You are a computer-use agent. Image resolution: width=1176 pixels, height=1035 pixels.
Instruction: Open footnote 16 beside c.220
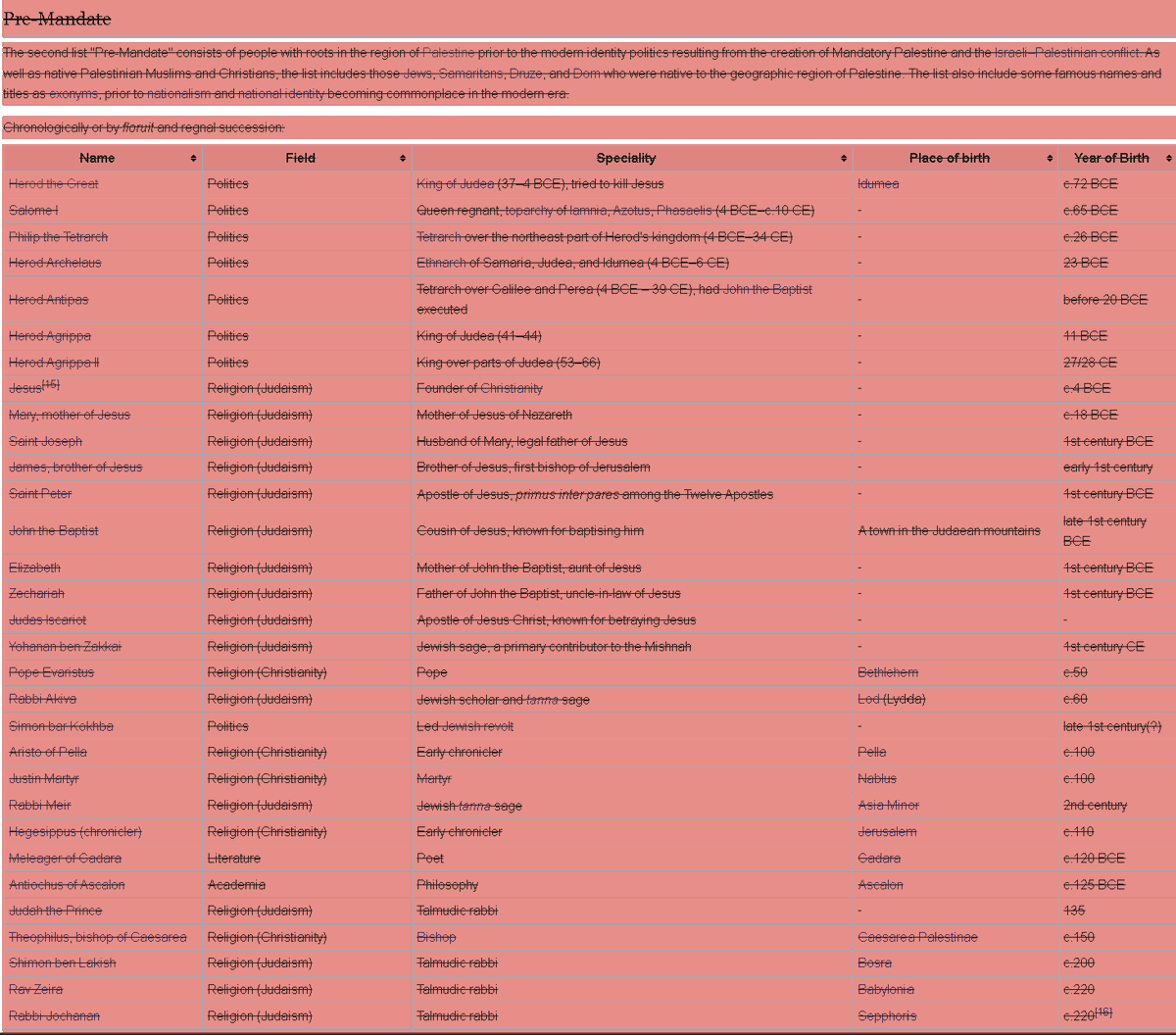click(1103, 1011)
